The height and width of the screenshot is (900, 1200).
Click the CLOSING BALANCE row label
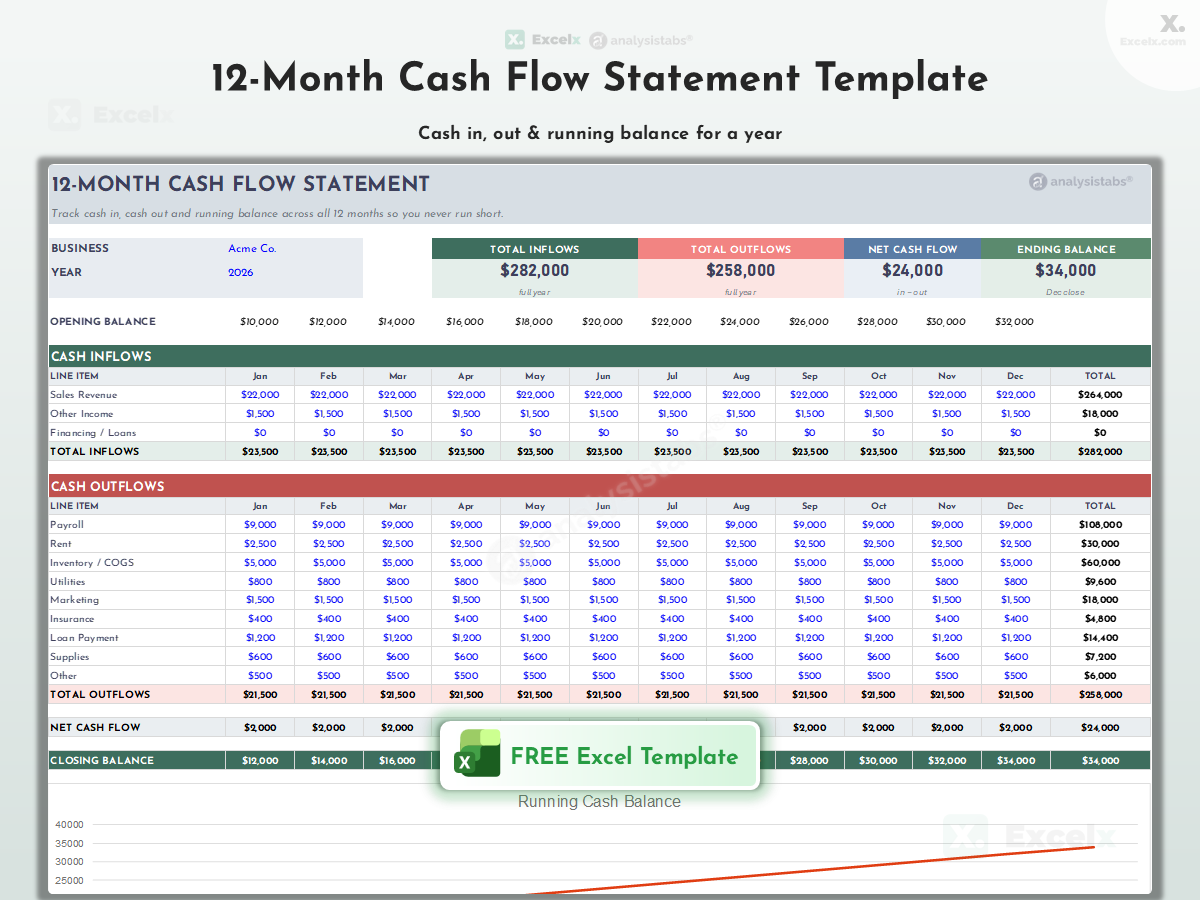[102, 760]
